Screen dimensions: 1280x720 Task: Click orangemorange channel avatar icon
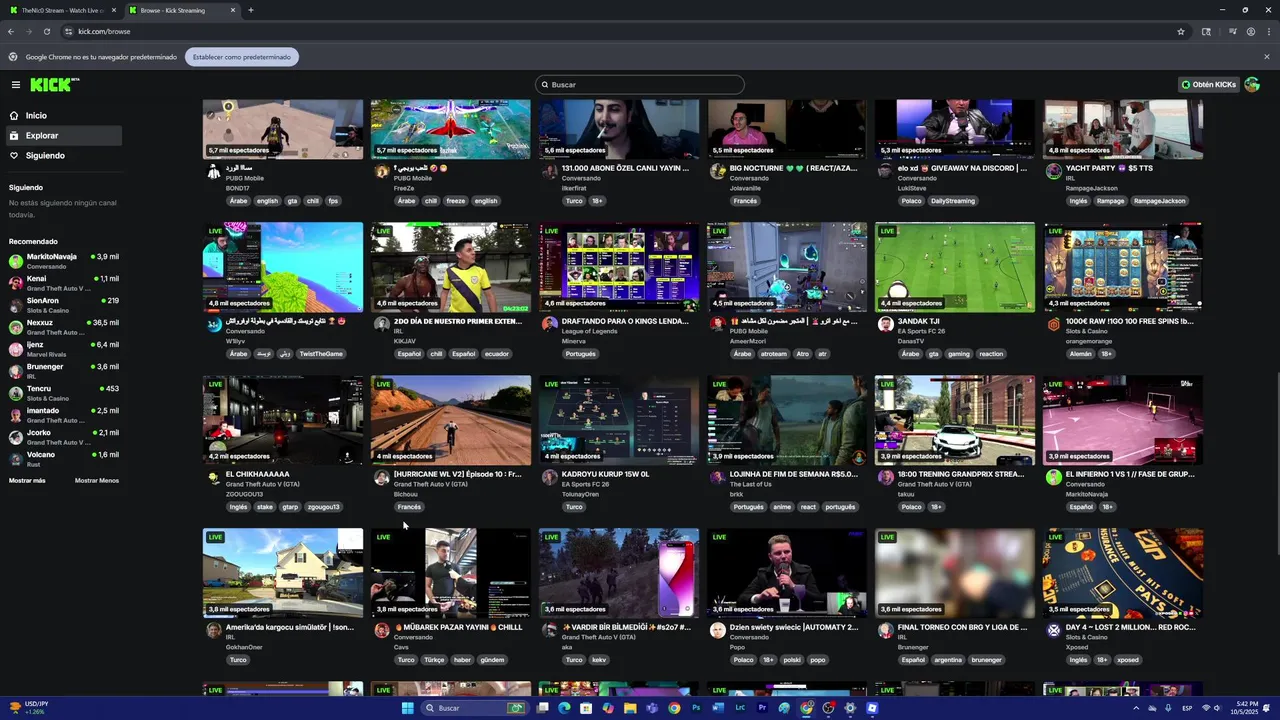pos(1053,324)
